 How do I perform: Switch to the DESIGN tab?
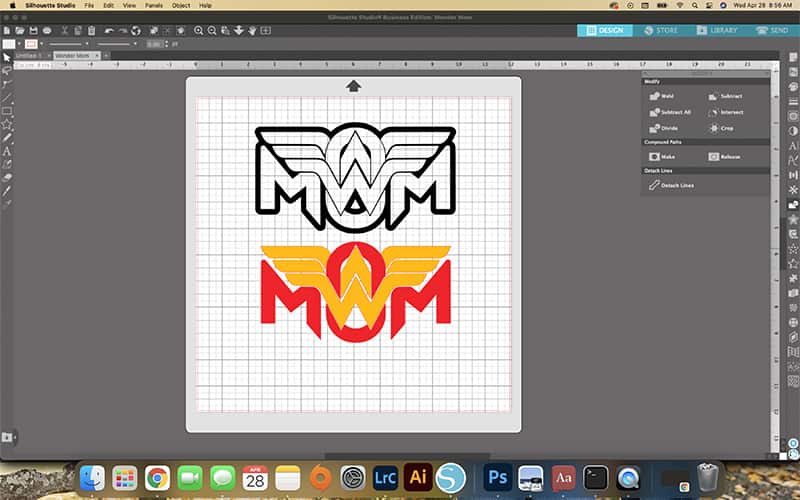605,31
